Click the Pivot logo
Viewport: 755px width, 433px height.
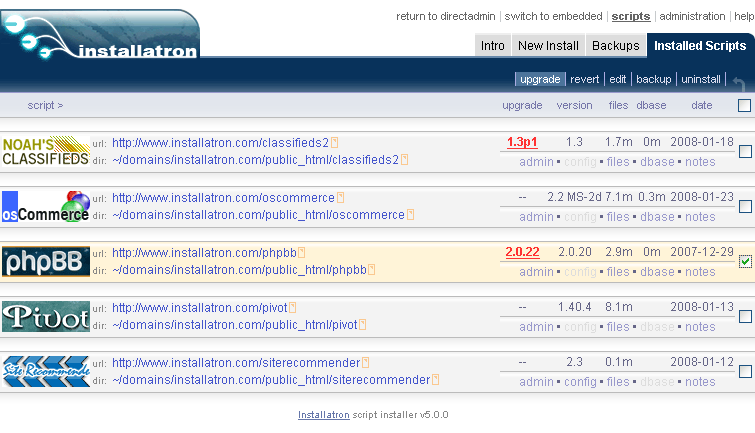tap(46, 316)
